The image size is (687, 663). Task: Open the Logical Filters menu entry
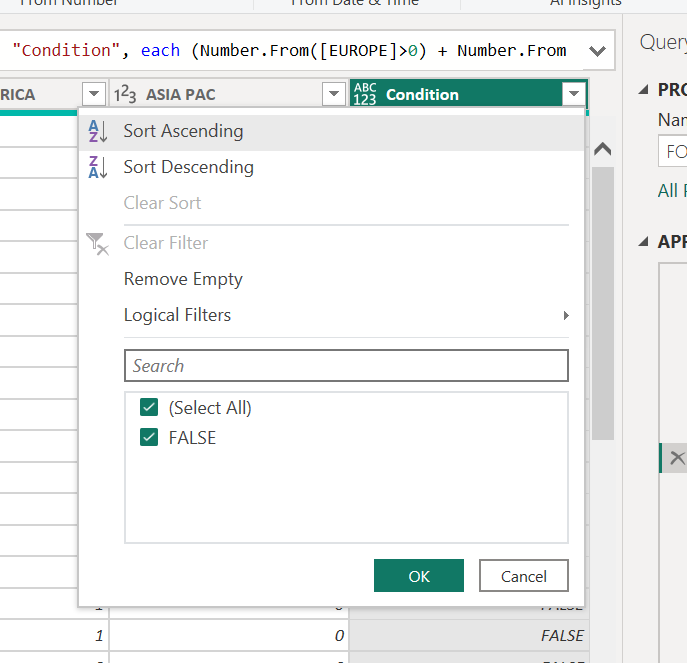point(332,316)
